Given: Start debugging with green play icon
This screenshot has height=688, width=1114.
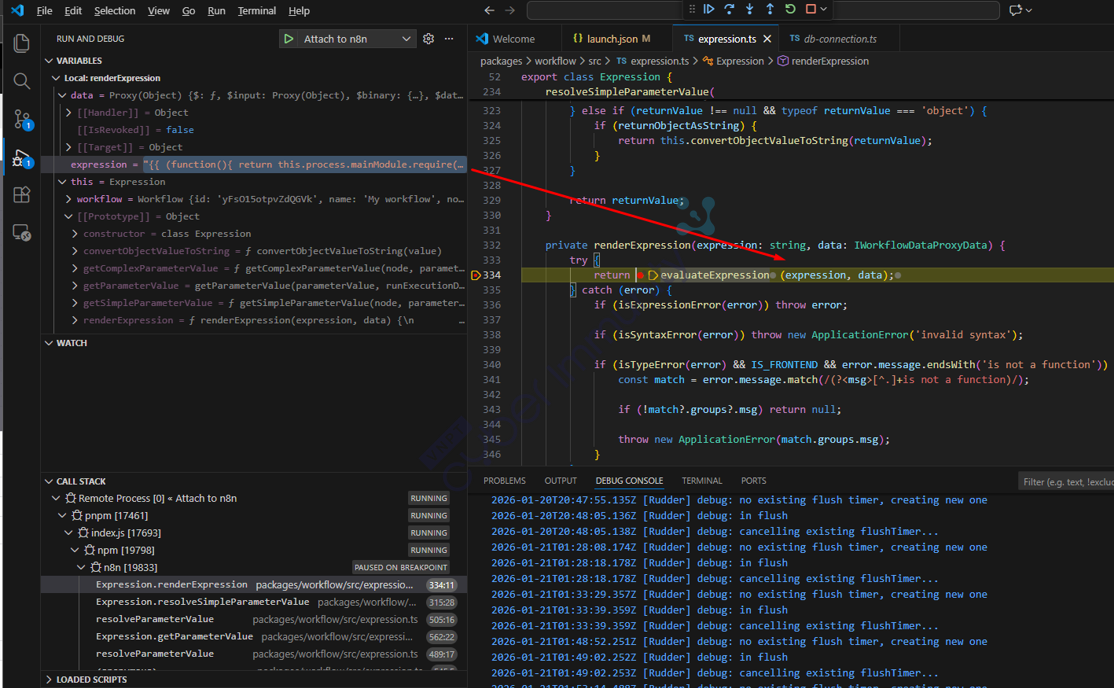Looking at the screenshot, I should 288,38.
